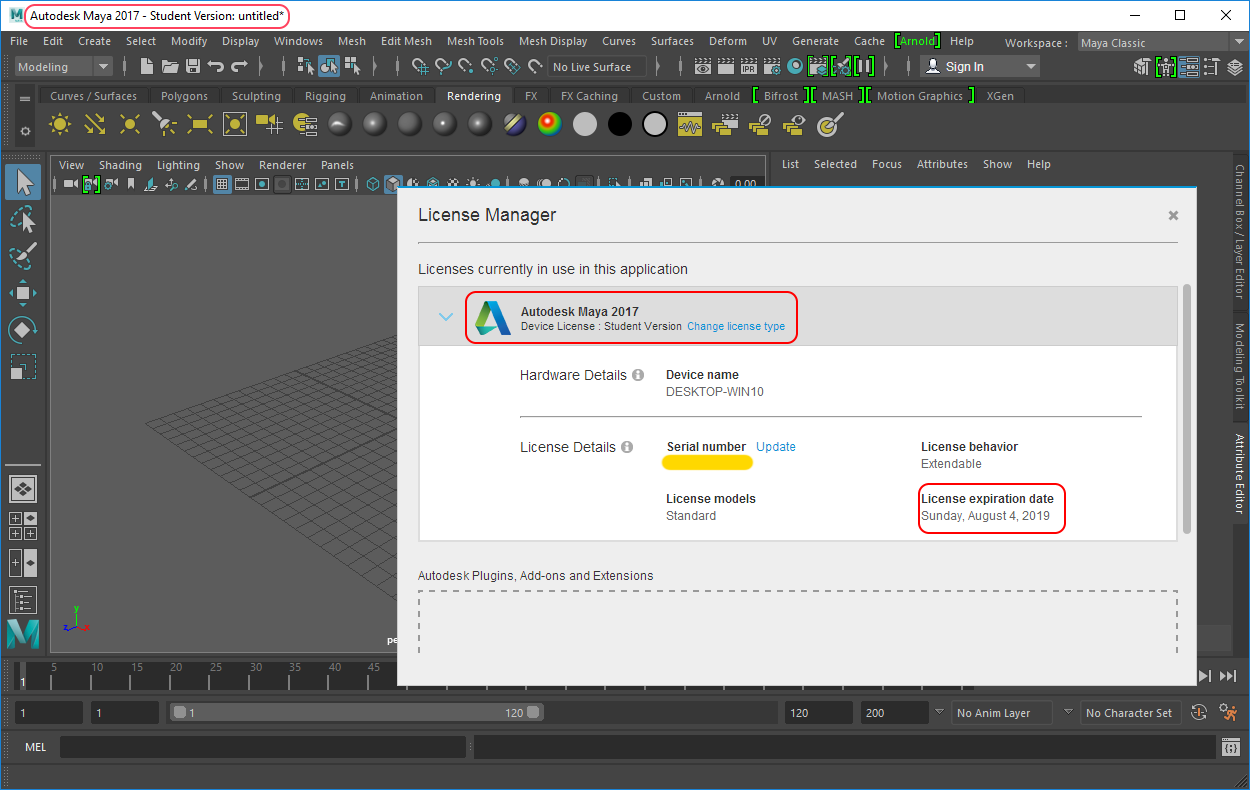Toggle Snap to Grids on status line
Viewport: 1250px width, 790px height.
tap(420, 67)
